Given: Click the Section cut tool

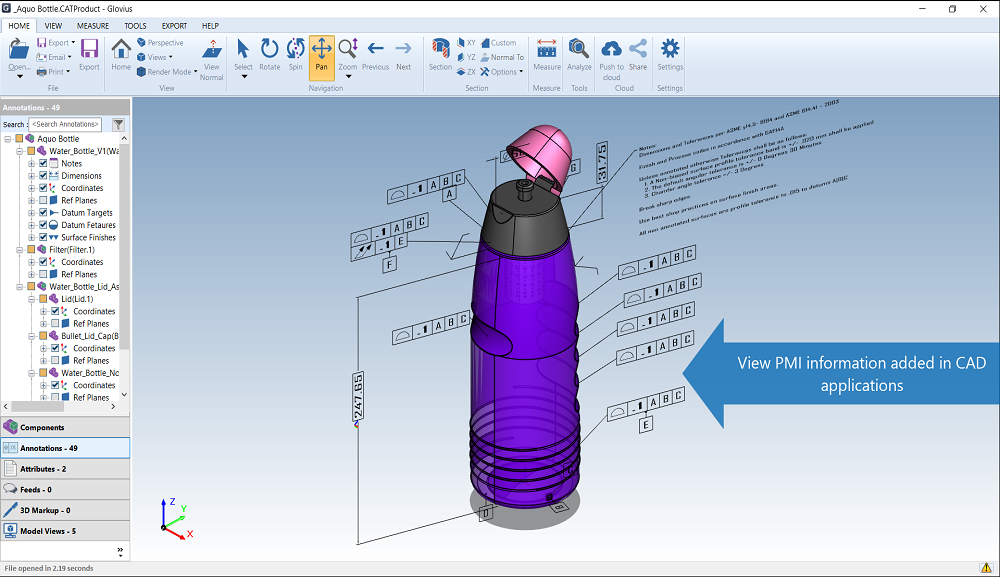Looking at the screenshot, I should click(x=440, y=54).
